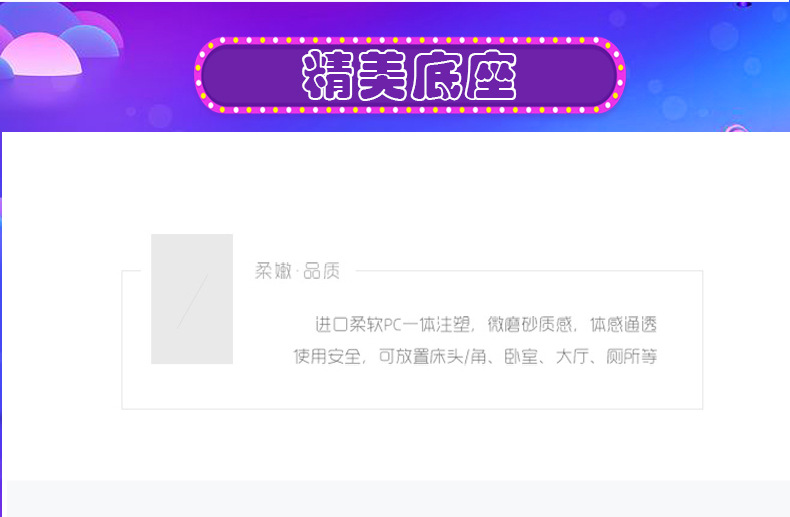Viewport: 790px width, 517px height.
Task: Click the text line starting with 使用安全
Action: (x=475, y=357)
